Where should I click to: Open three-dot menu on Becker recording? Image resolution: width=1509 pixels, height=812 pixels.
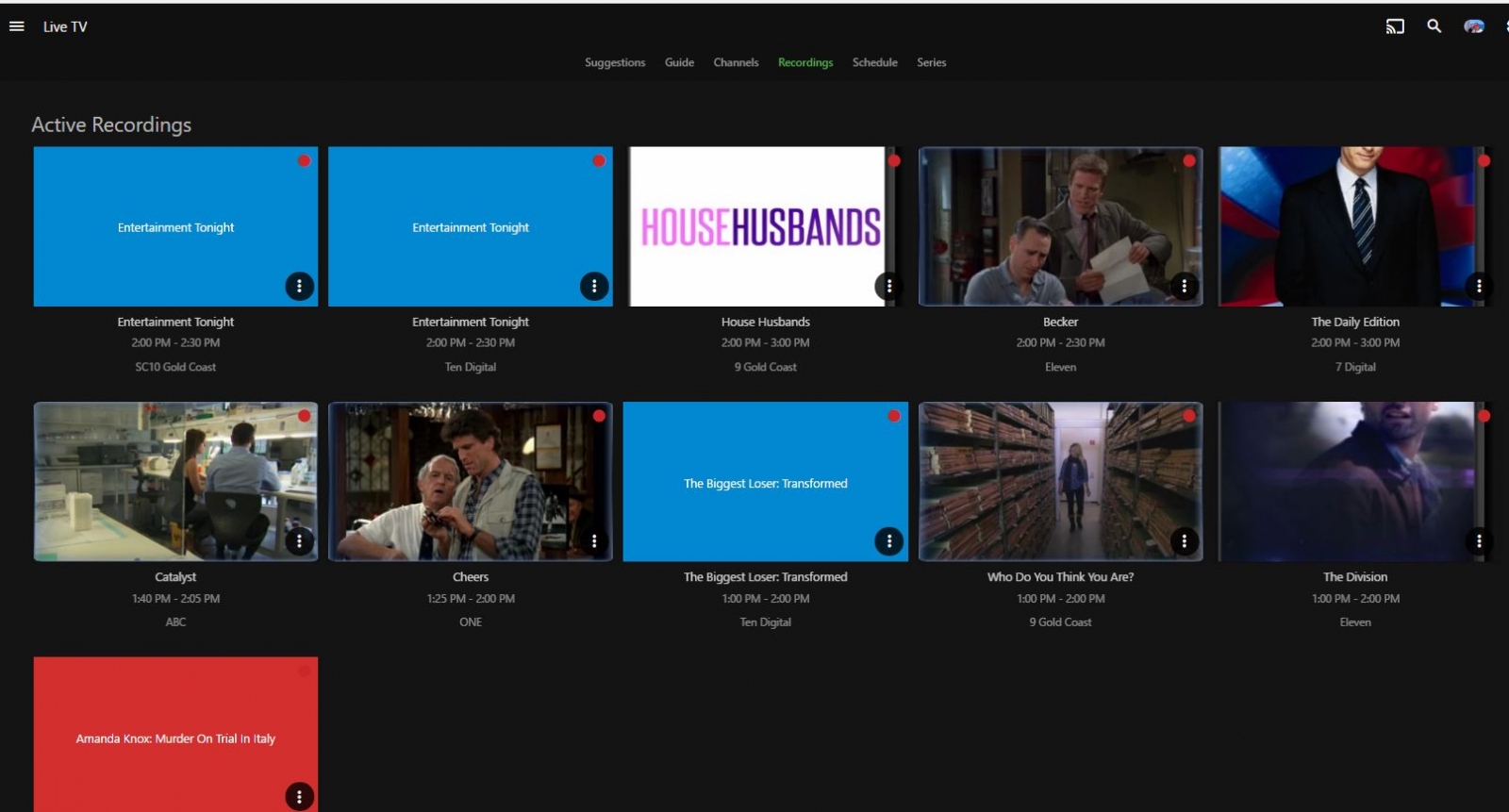pos(1184,286)
